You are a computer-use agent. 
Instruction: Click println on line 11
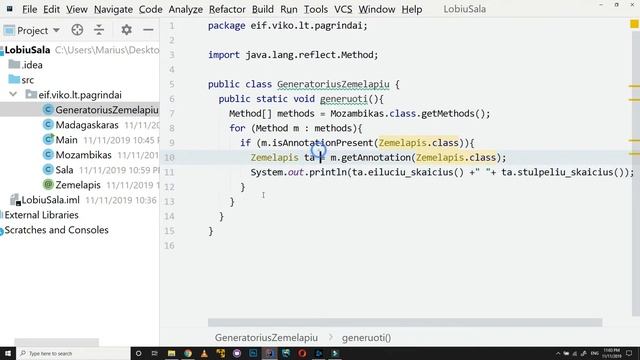click(328, 172)
